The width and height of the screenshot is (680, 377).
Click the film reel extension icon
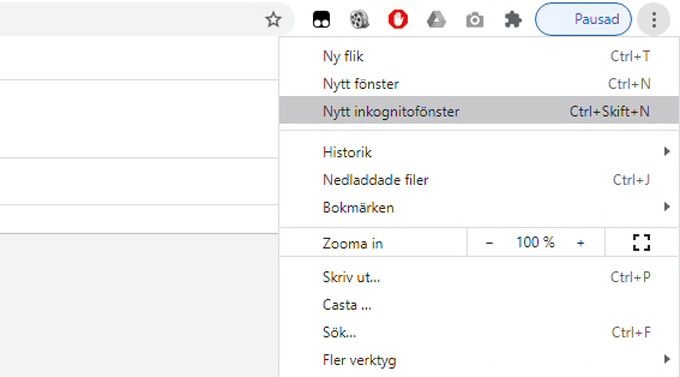[x=360, y=20]
